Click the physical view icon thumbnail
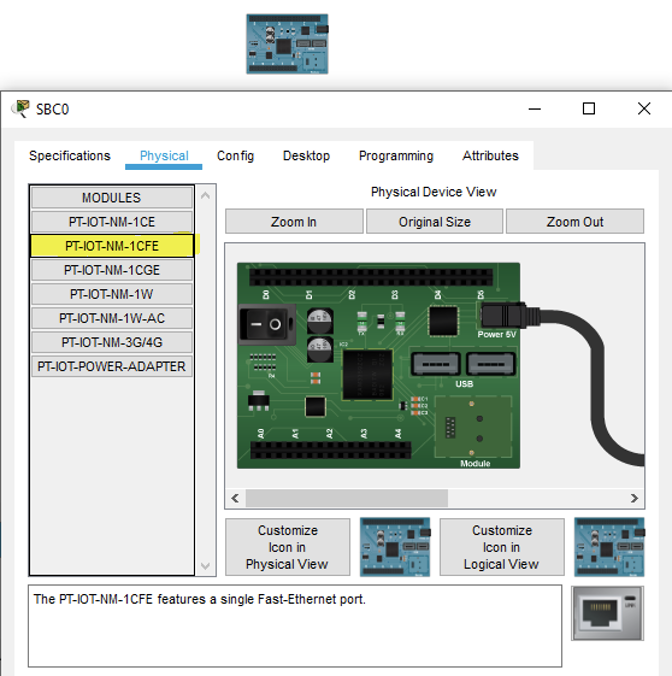Image resolution: width=672 pixels, height=676 pixels. point(395,547)
